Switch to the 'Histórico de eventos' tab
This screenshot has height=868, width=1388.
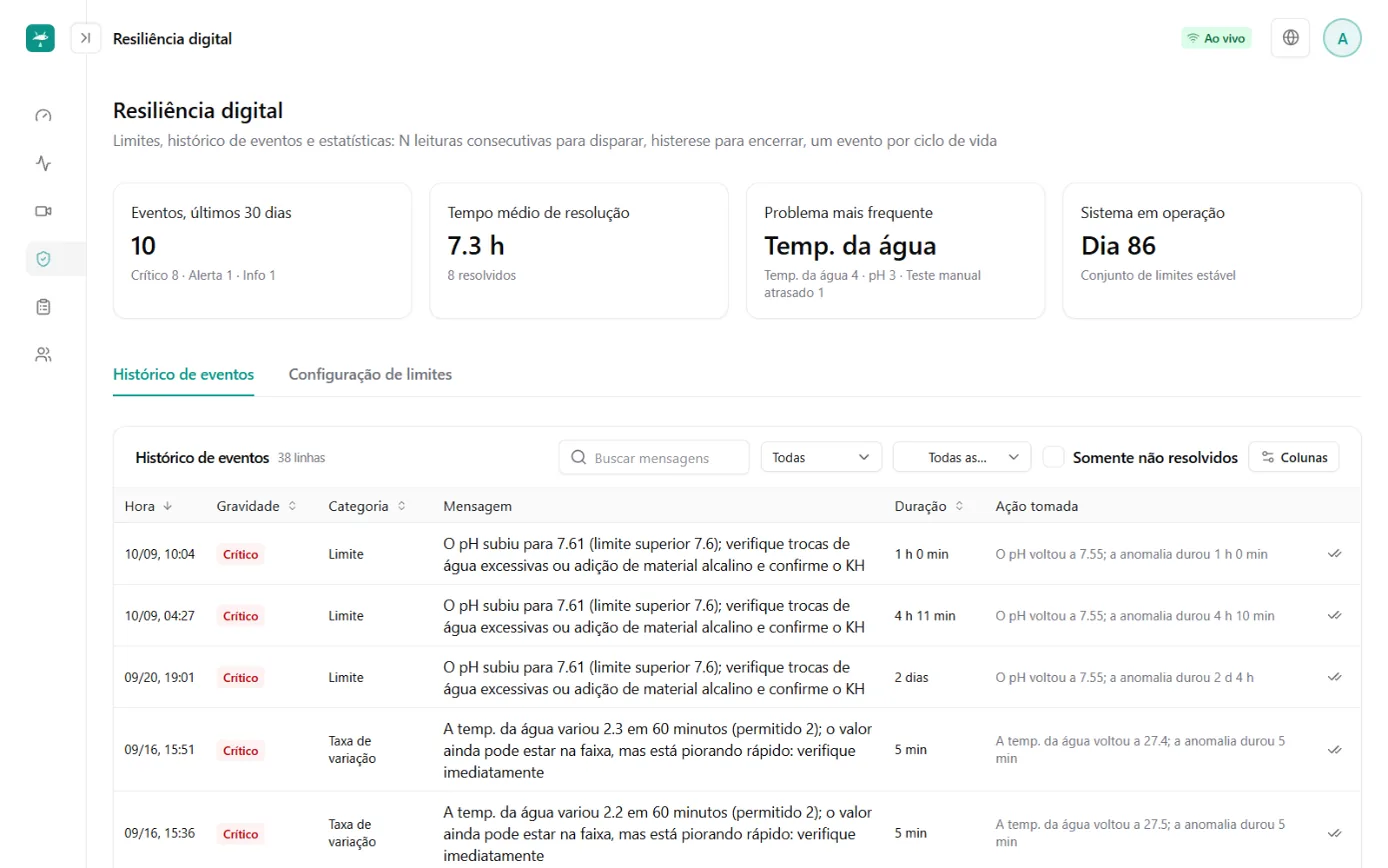(x=183, y=374)
